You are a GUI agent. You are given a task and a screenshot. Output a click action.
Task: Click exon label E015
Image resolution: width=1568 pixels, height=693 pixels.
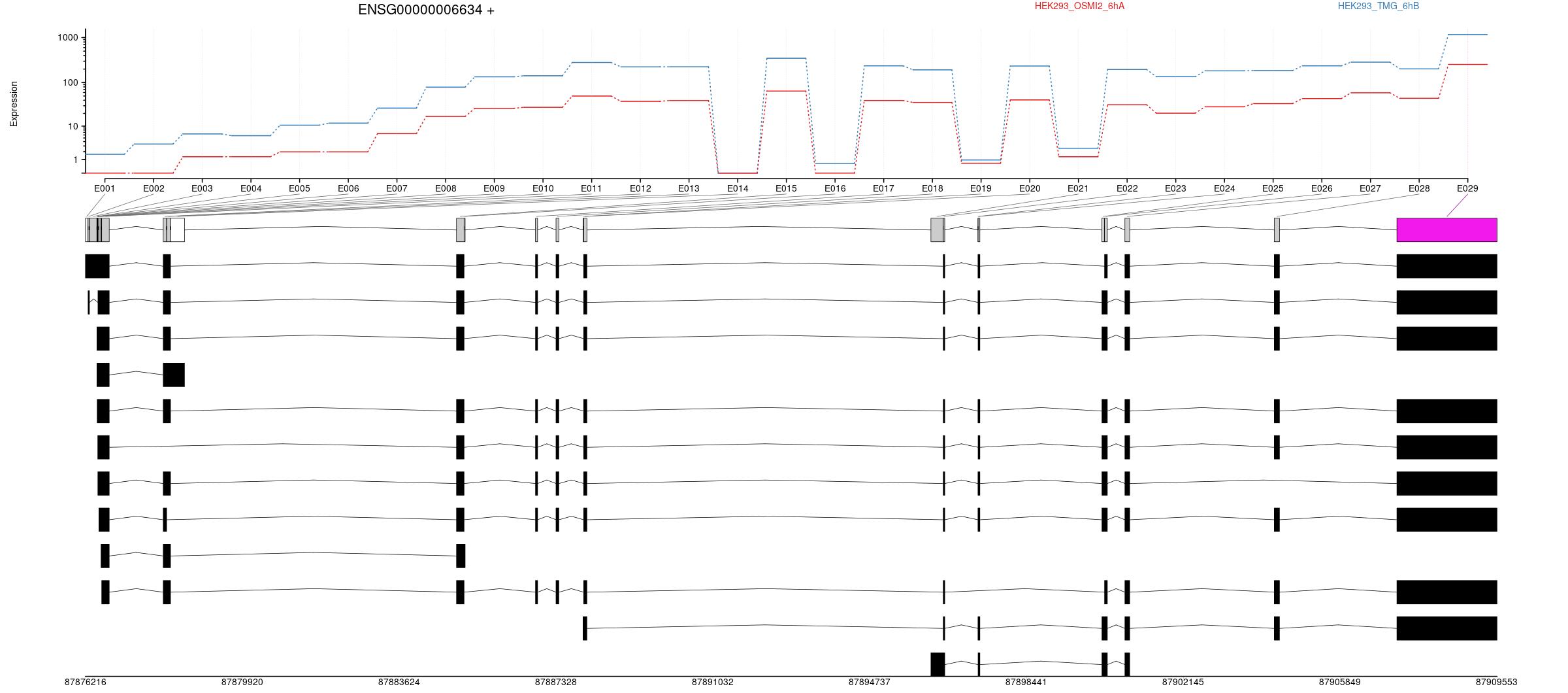click(x=786, y=188)
